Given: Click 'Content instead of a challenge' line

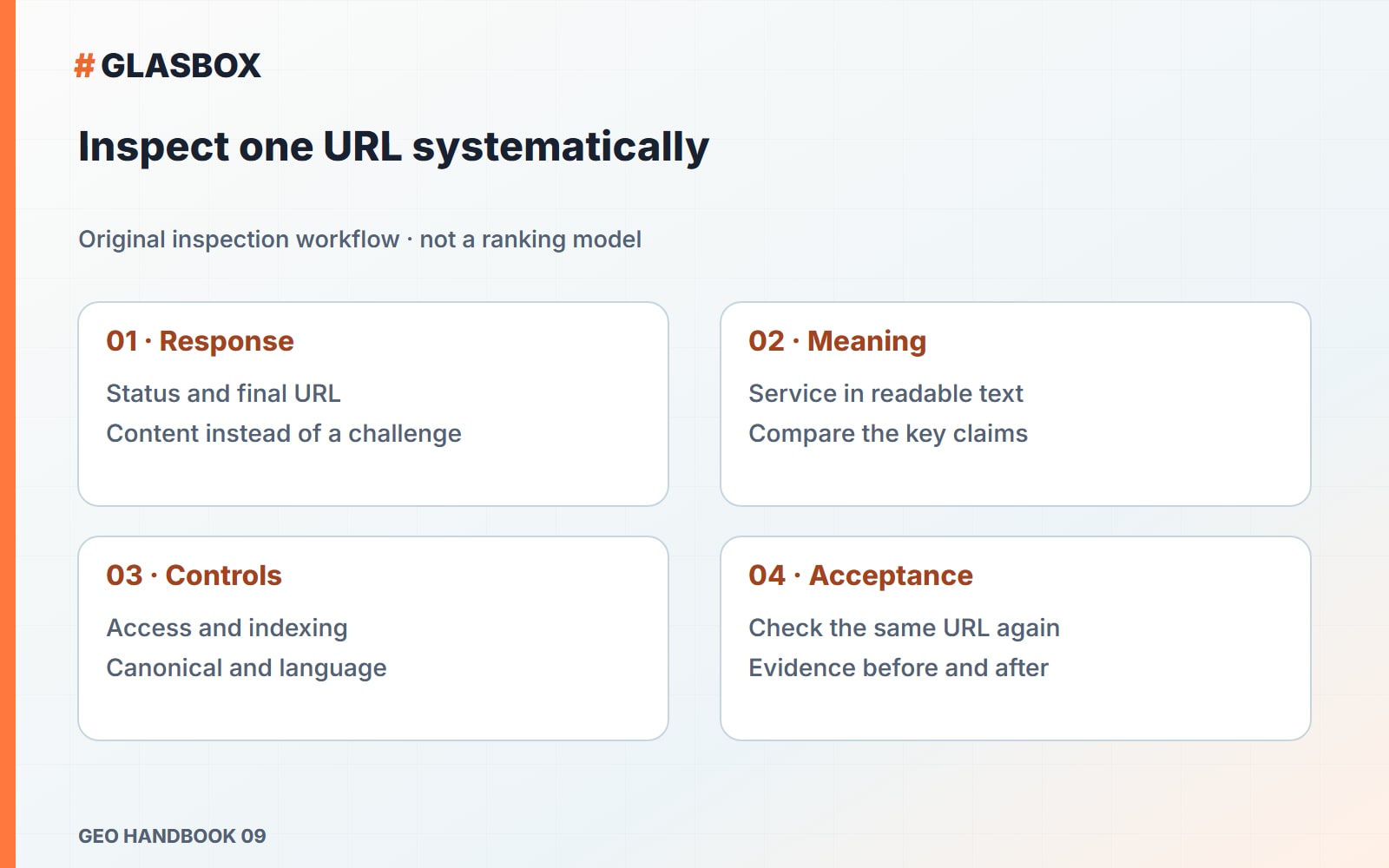Looking at the screenshot, I should pyautogui.click(x=284, y=433).
